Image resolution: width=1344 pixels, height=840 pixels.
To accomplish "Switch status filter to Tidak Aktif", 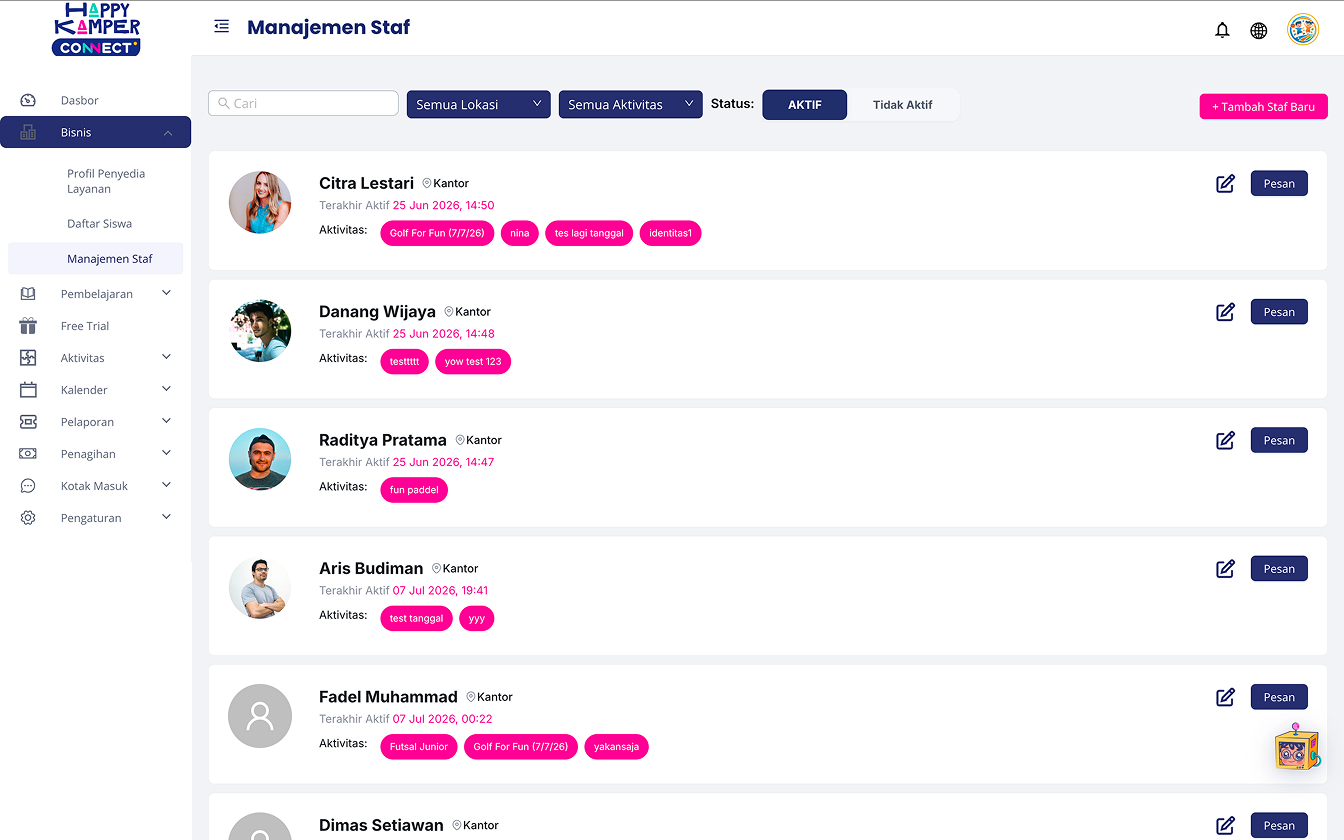I will click(x=903, y=105).
